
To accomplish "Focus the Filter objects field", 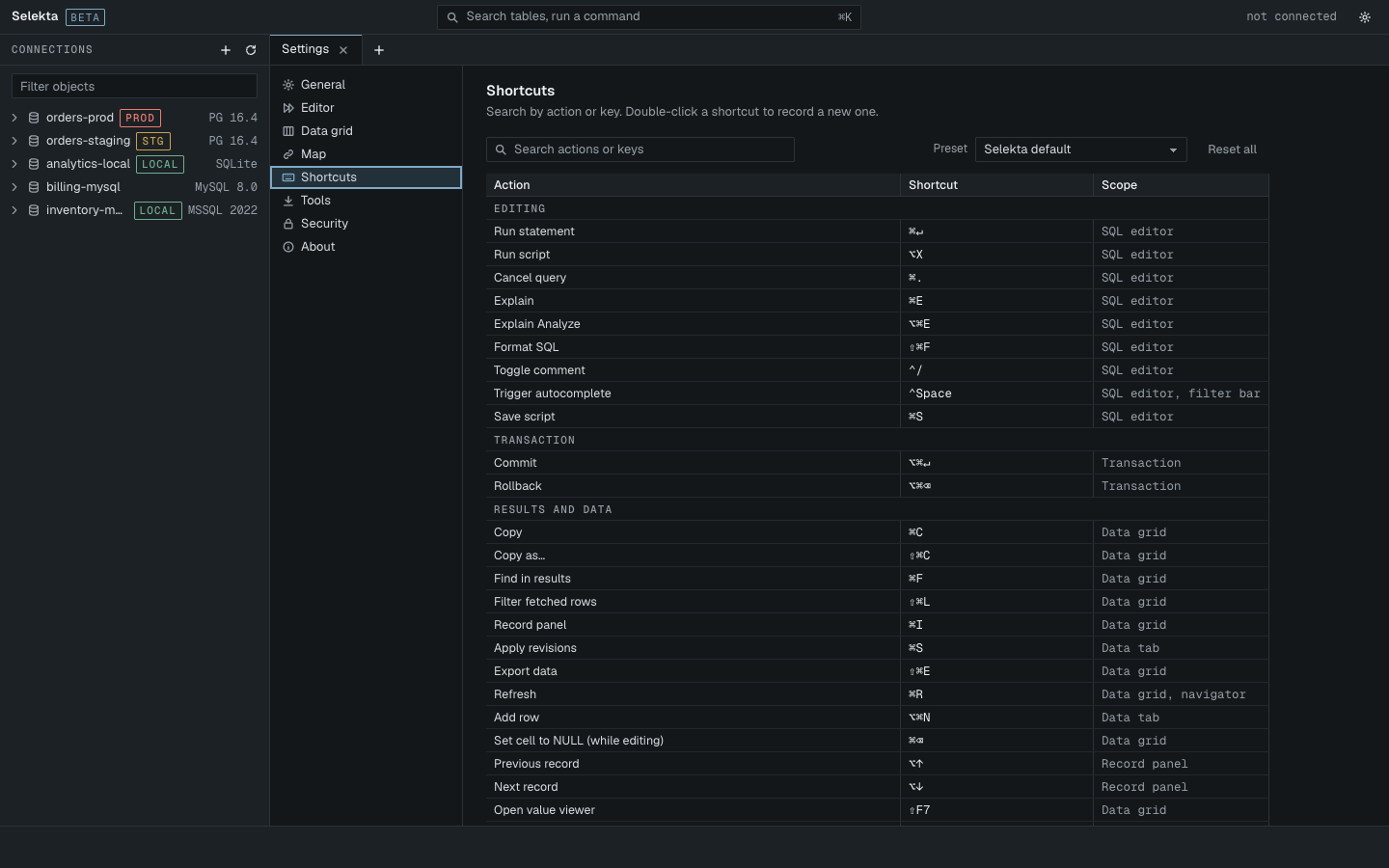I will (x=134, y=87).
